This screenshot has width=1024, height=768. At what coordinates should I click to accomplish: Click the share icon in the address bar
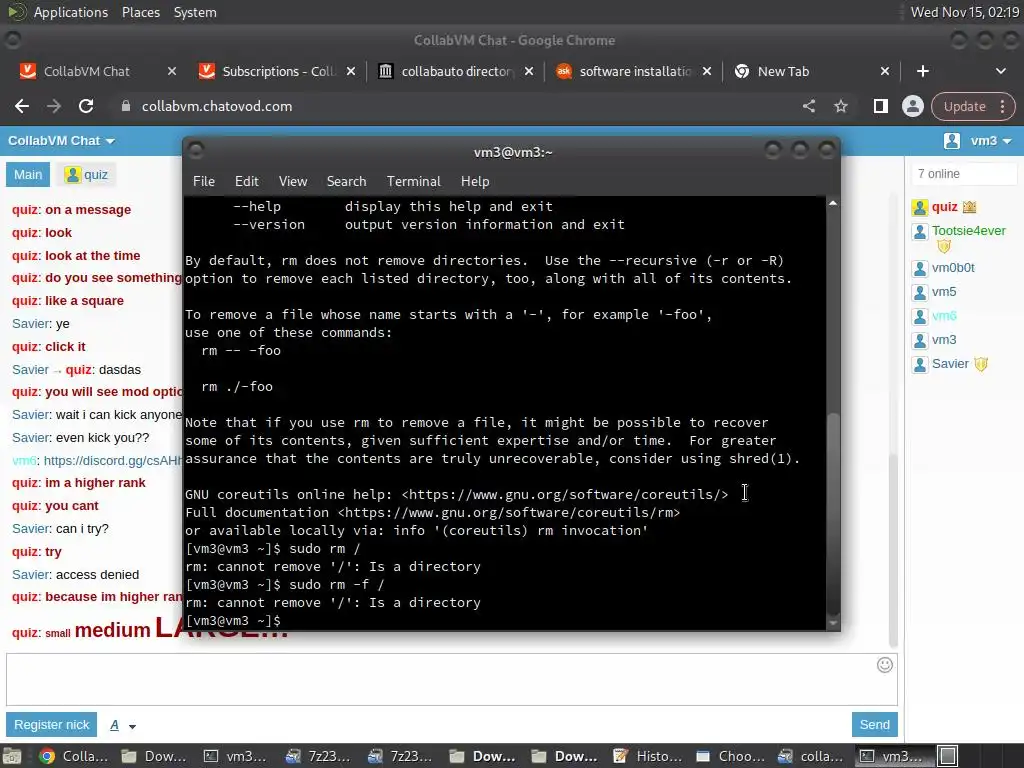pos(808,106)
